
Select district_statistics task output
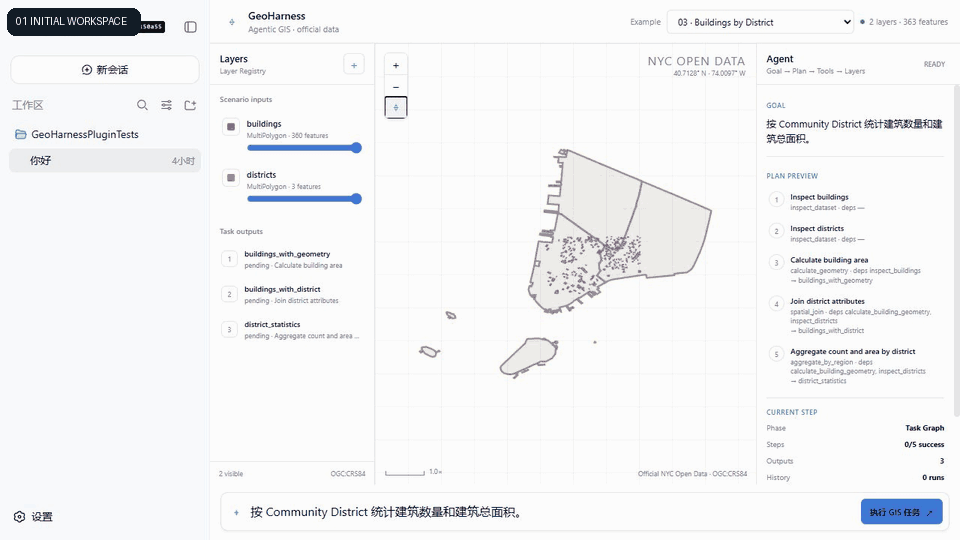(292, 330)
